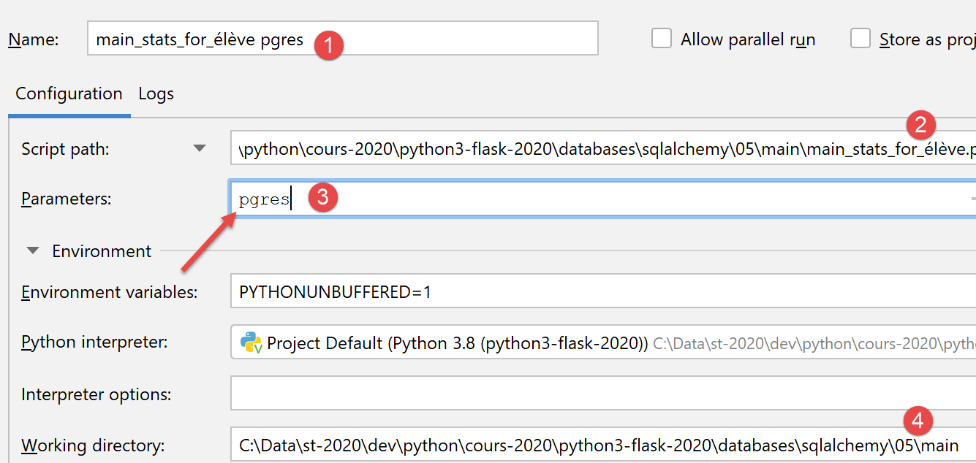Open the Script path type dropdown arrow
Image resolution: width=976 pixels, height=463 pixels.
pos(200,148)
